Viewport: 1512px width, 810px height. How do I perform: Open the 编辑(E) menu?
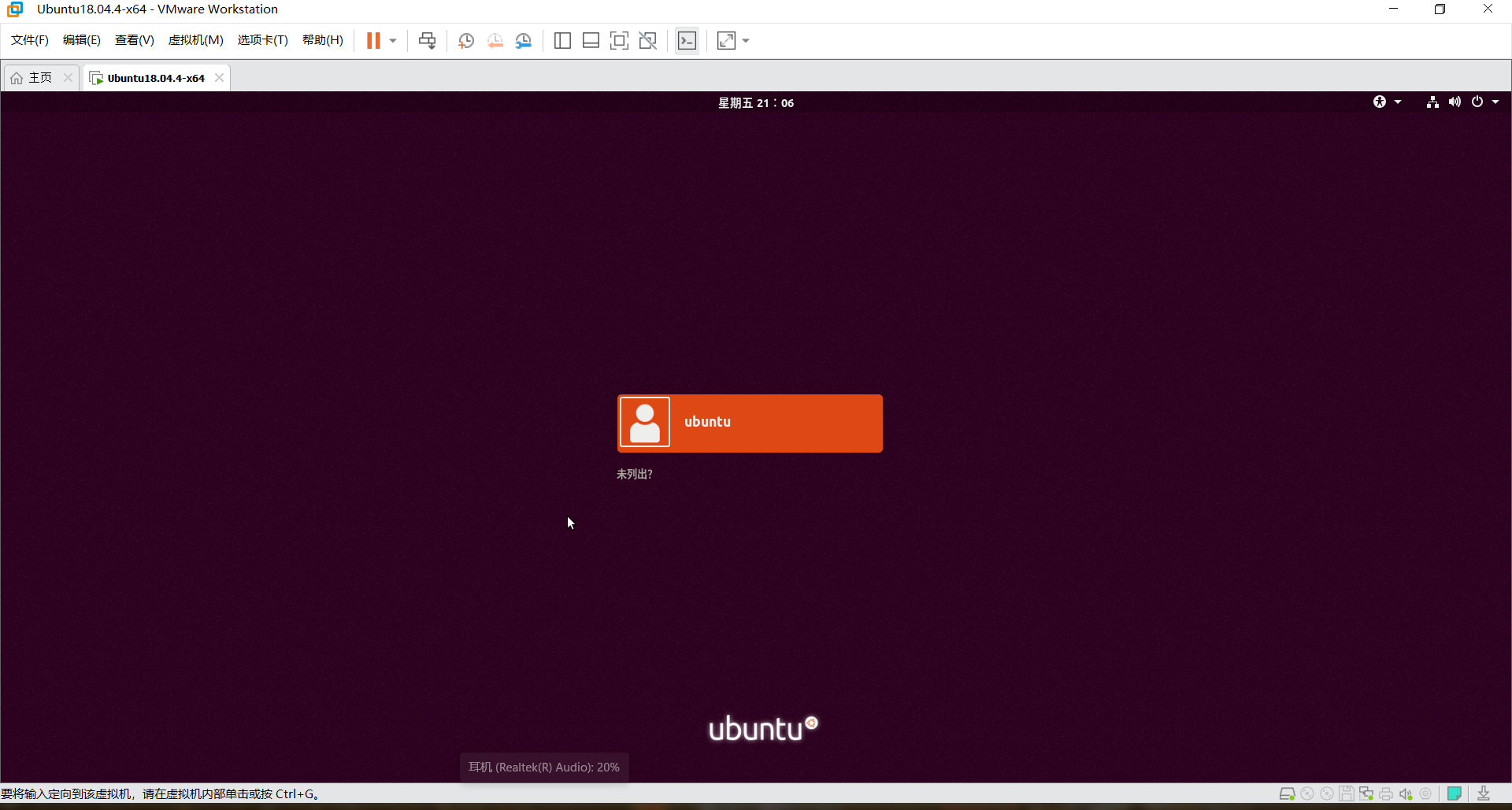82,40
